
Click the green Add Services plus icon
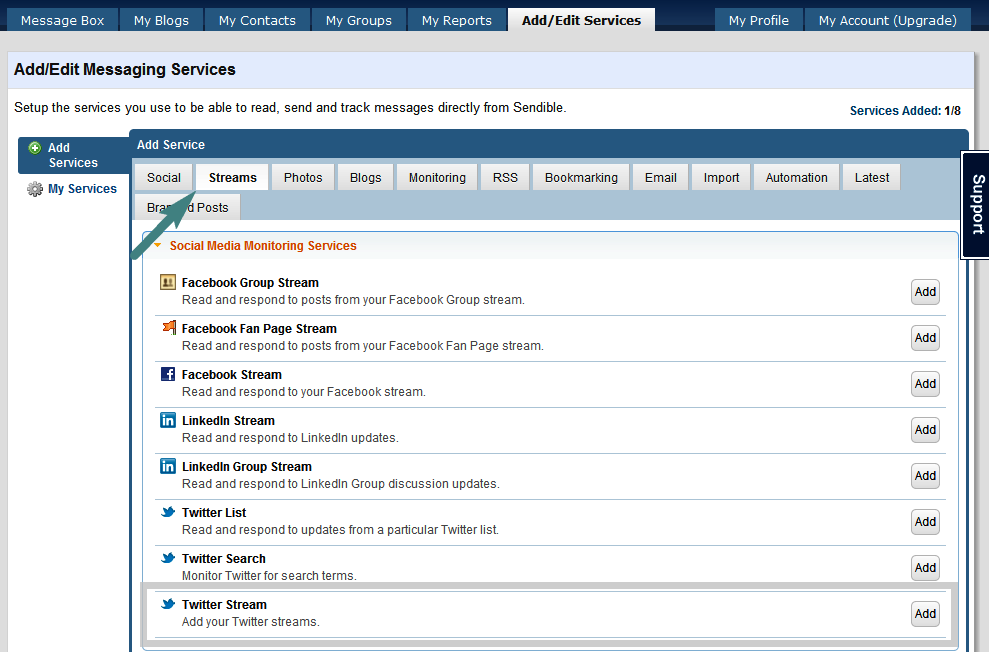[35, 148]
